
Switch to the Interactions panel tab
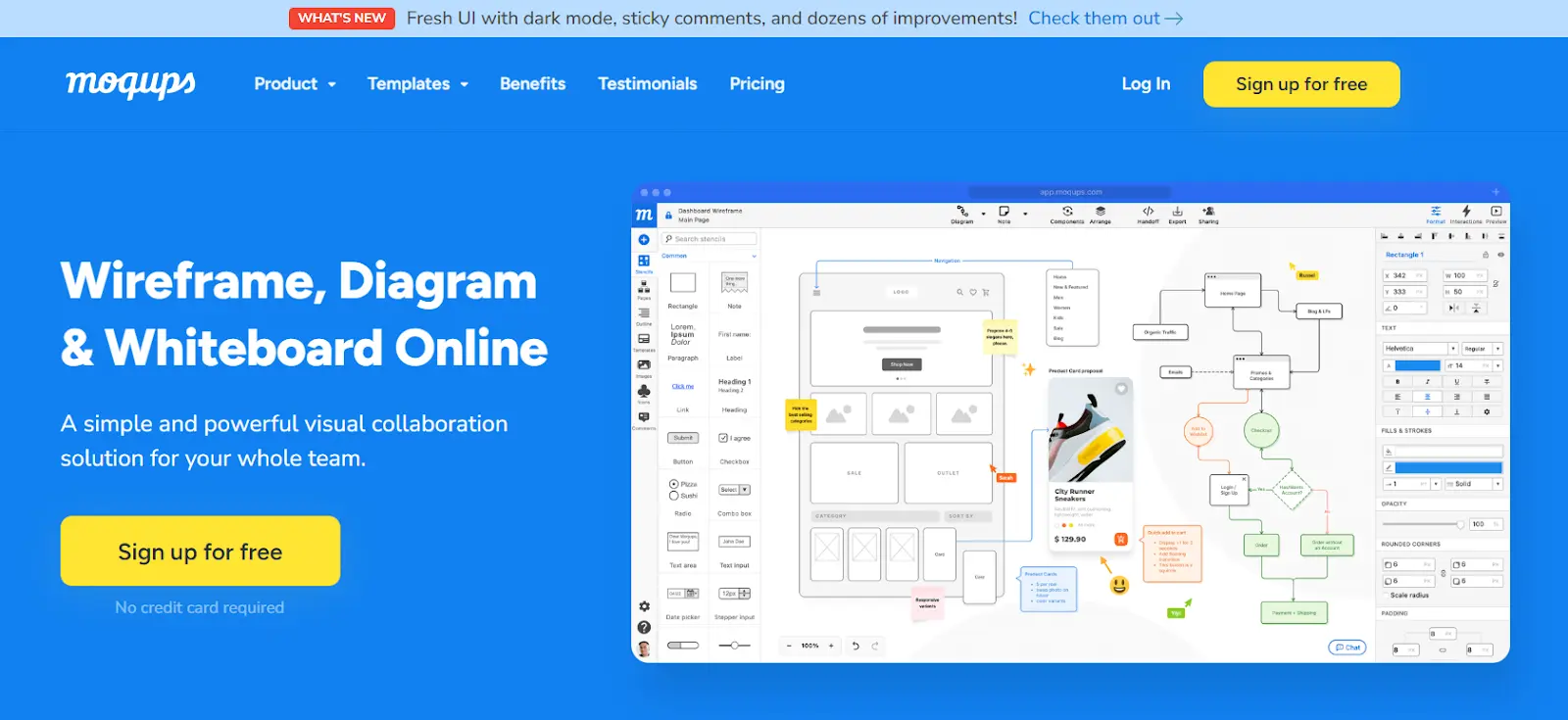(x=1466, y=215)
